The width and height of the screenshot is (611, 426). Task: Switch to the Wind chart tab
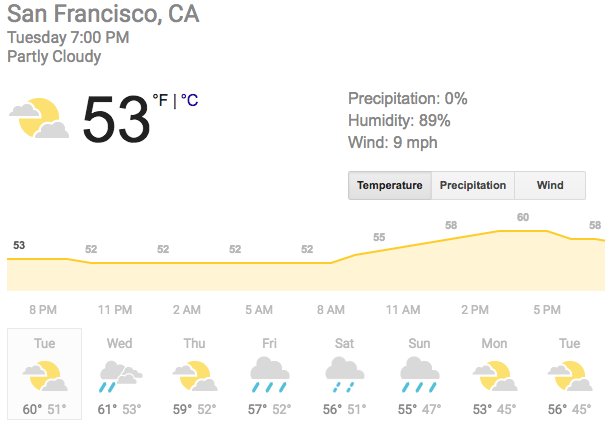(550, 185)
